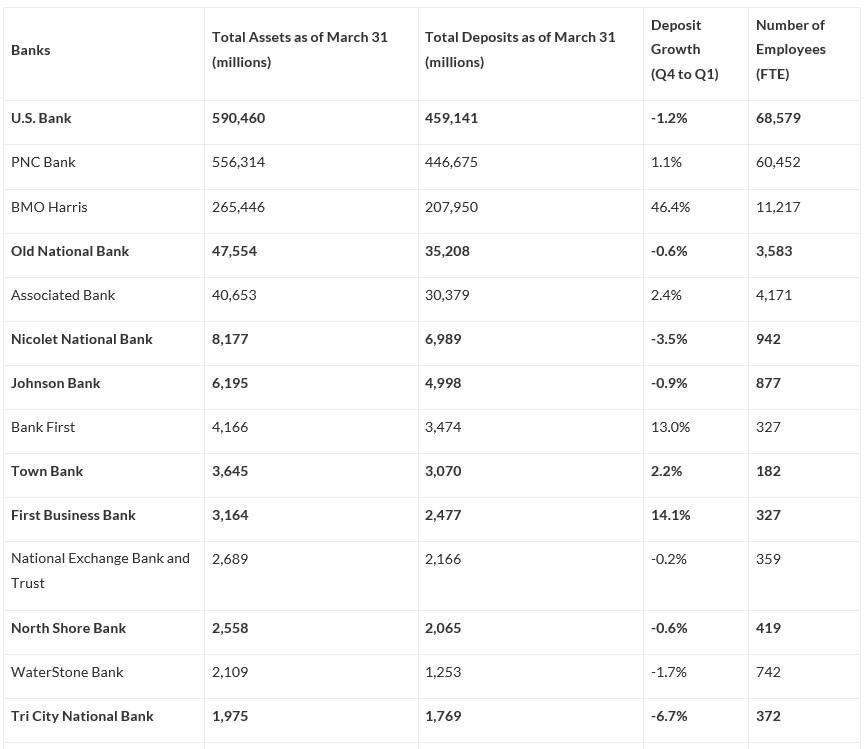
Task: Select BMO Harris deposit growth 46.4%
Action: [670, 207]
